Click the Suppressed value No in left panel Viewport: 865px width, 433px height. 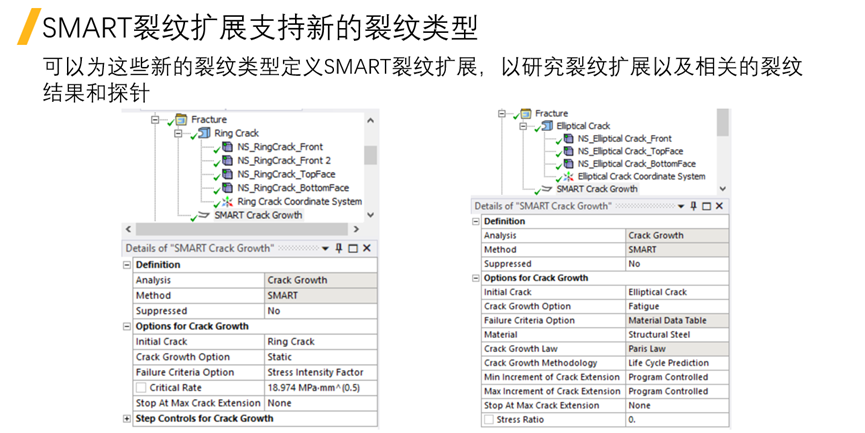coord(321,311)
